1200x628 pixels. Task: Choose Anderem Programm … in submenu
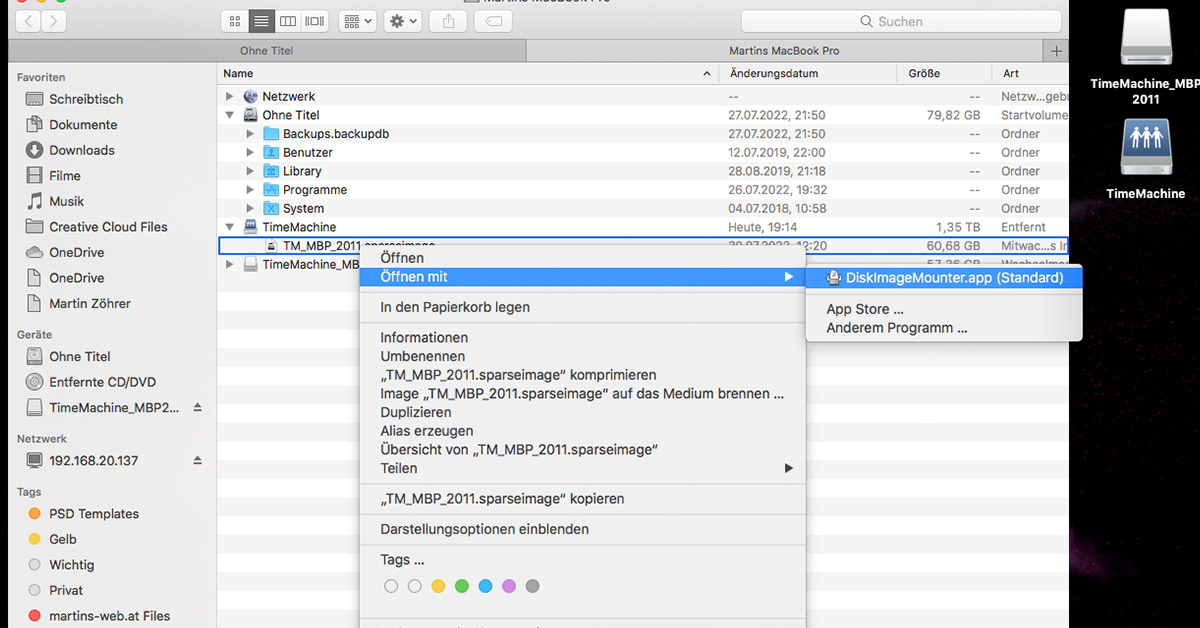click(943, 327)
